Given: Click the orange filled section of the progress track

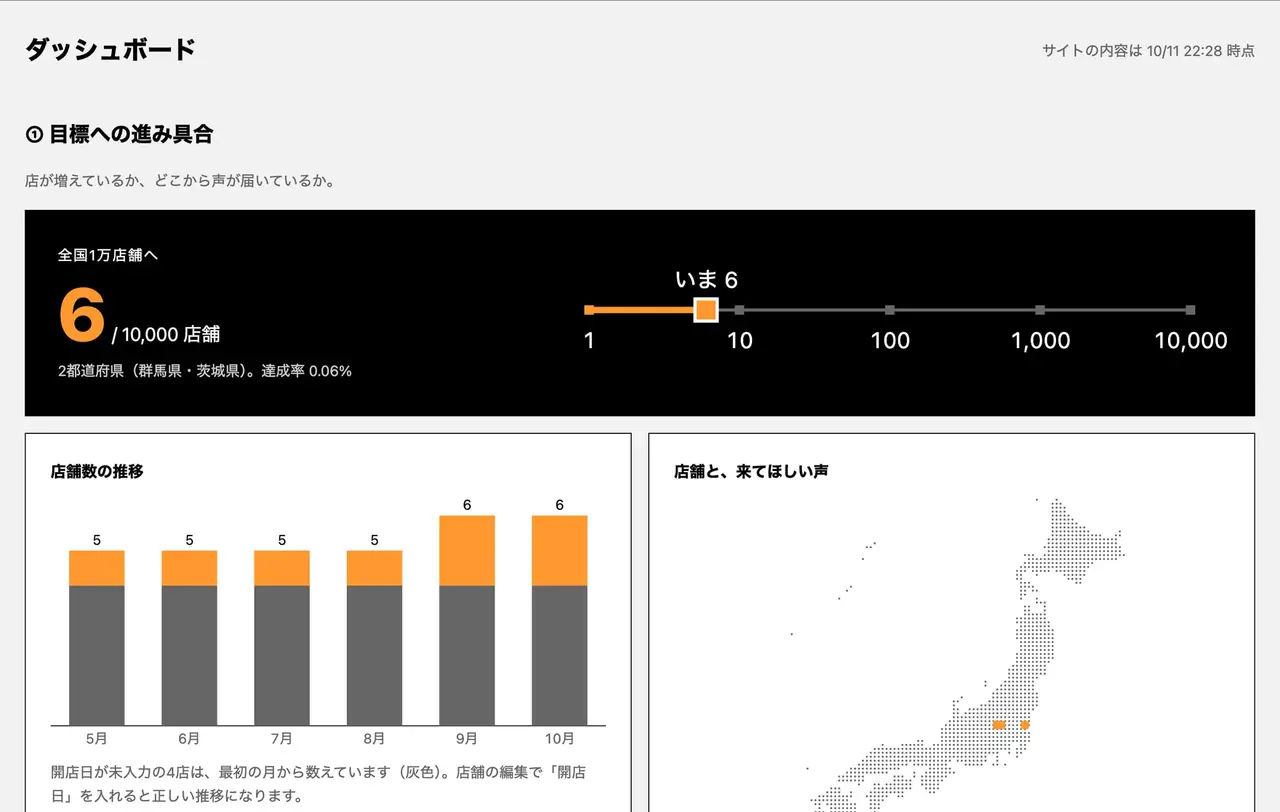Looking at the screenshot, I should [x=642, y=310].
